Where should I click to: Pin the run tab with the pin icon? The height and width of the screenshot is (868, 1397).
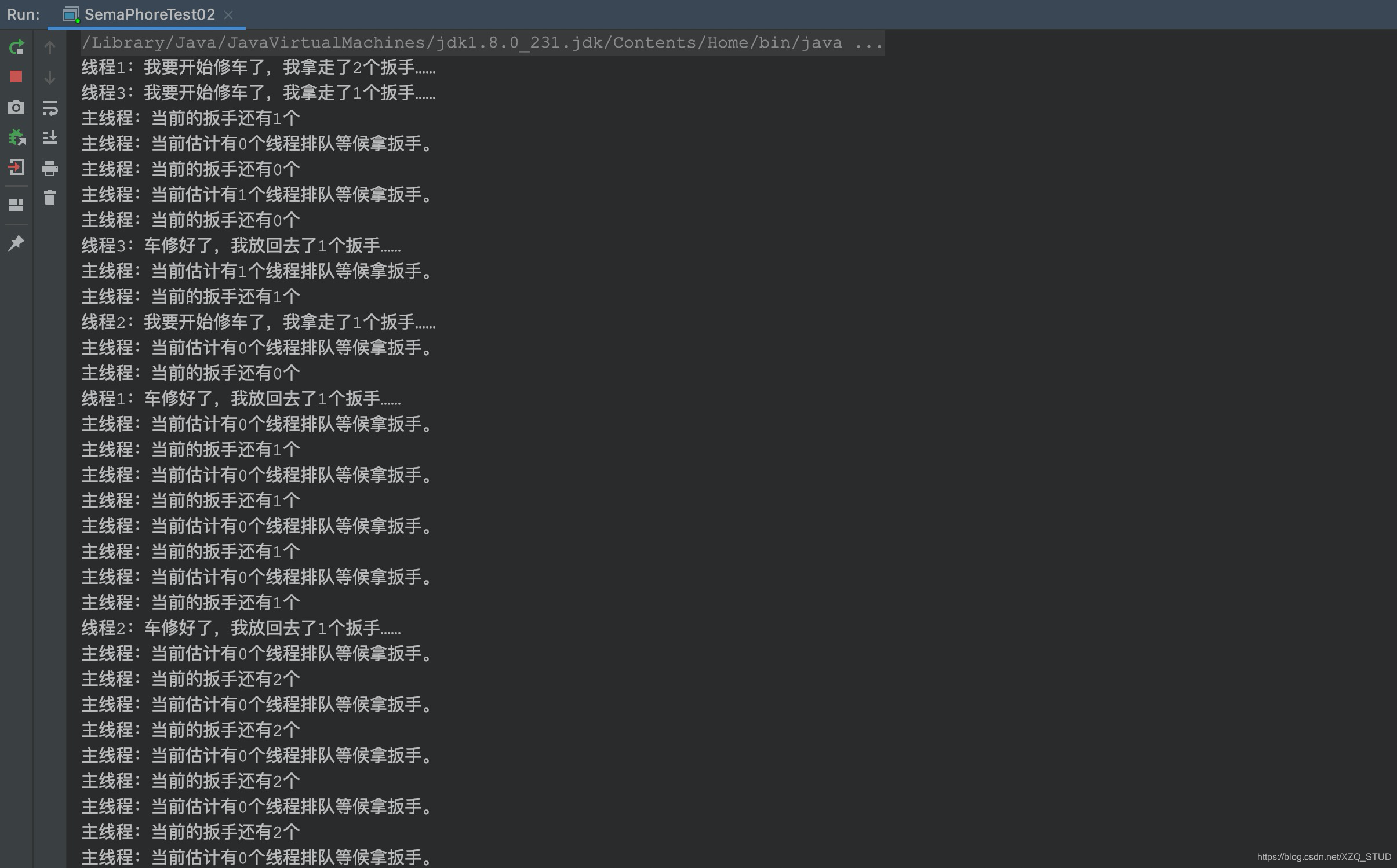click(x=16, y=243)
